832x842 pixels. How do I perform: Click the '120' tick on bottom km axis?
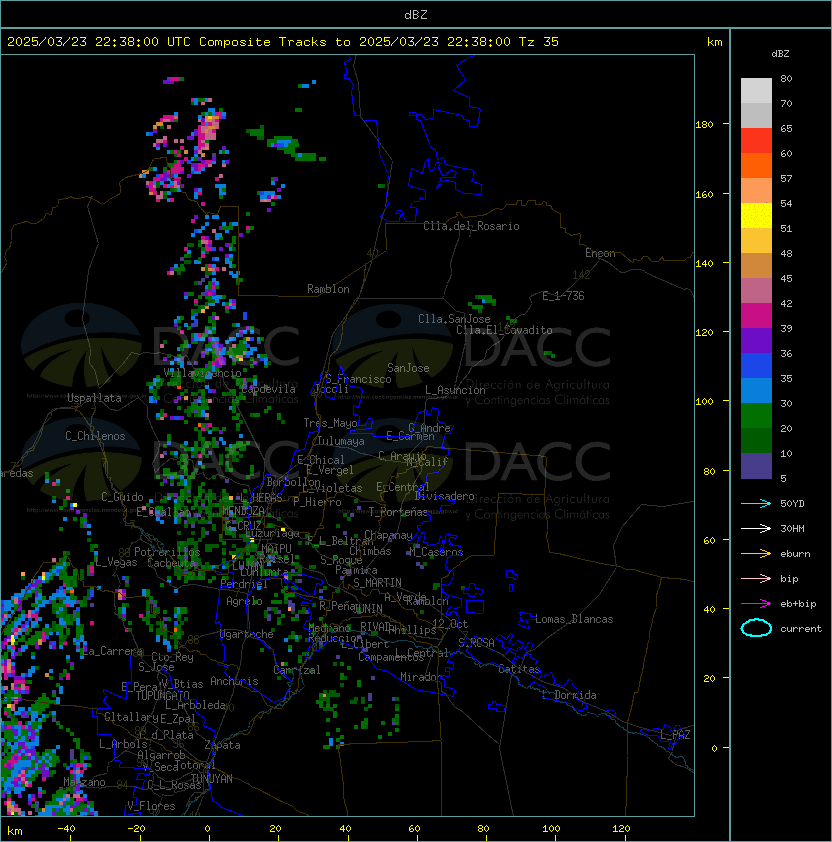tap(621, 829)
